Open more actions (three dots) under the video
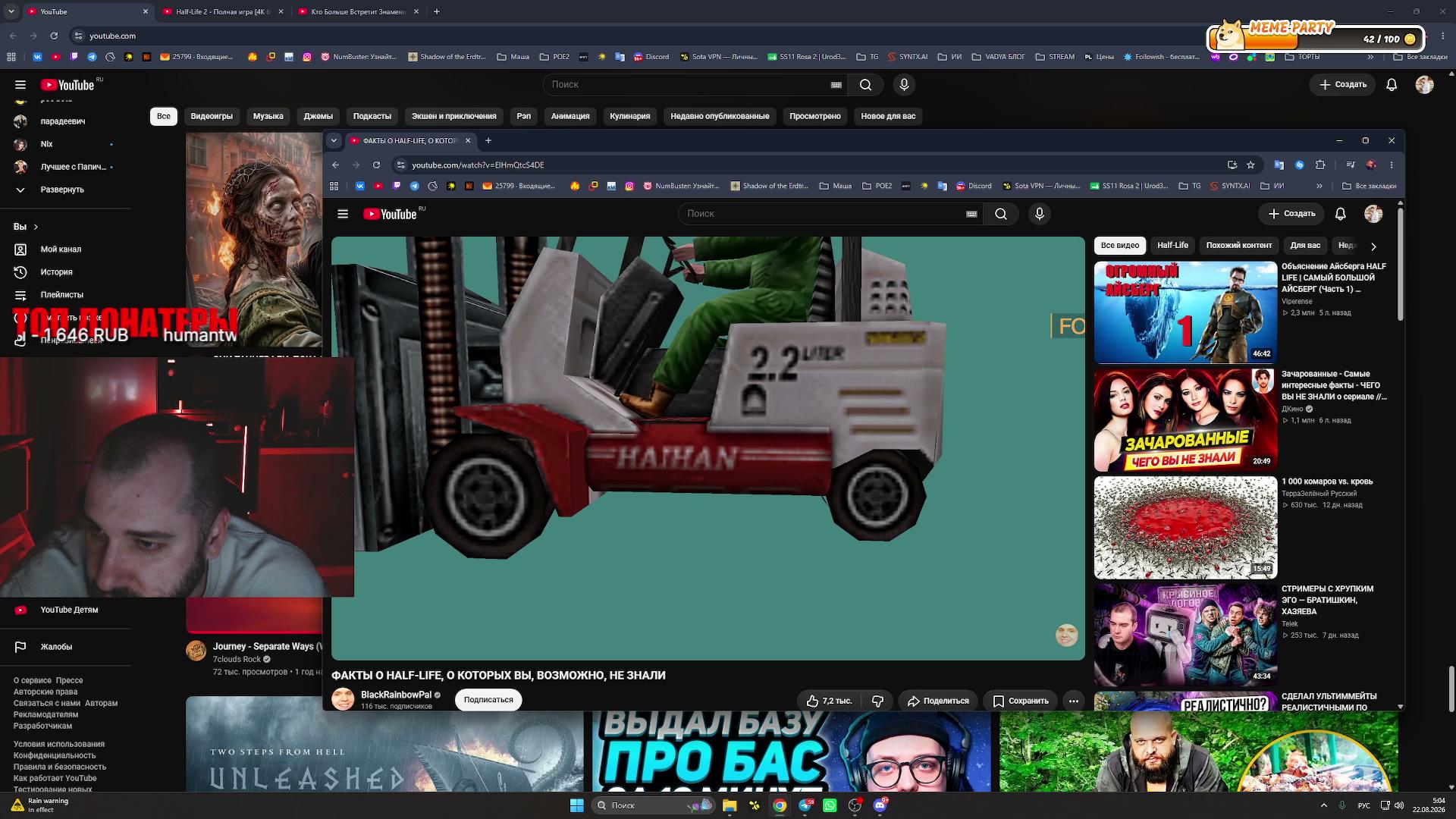The width and height of the screenshot is (1456, 819). click(x=1074, y=701)
